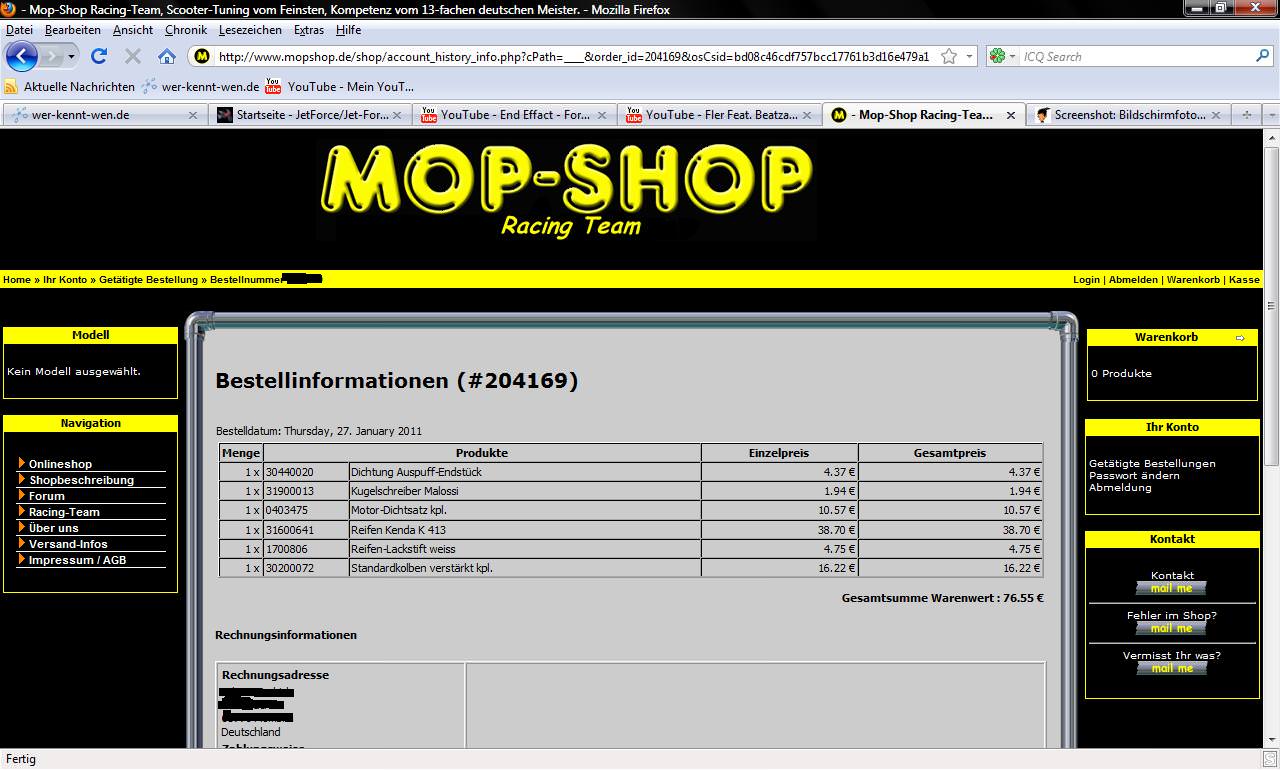Screen dimensions: 1280x770
Task: Bookmark this page with the star icon
Action: pyautogui.click(x=949, y=57)
